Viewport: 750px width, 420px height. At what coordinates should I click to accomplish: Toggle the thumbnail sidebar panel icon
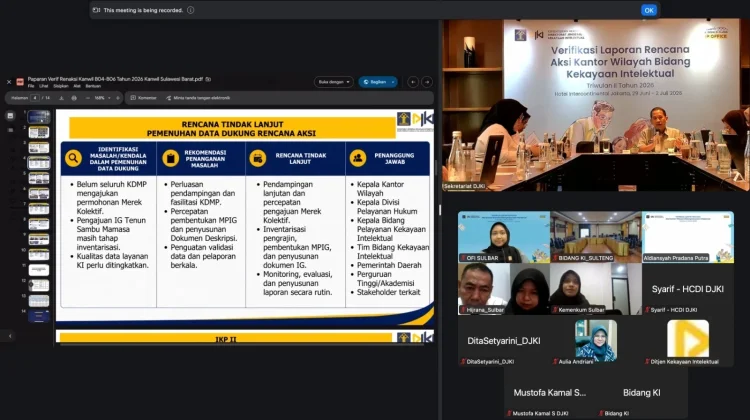click(10, 116)
